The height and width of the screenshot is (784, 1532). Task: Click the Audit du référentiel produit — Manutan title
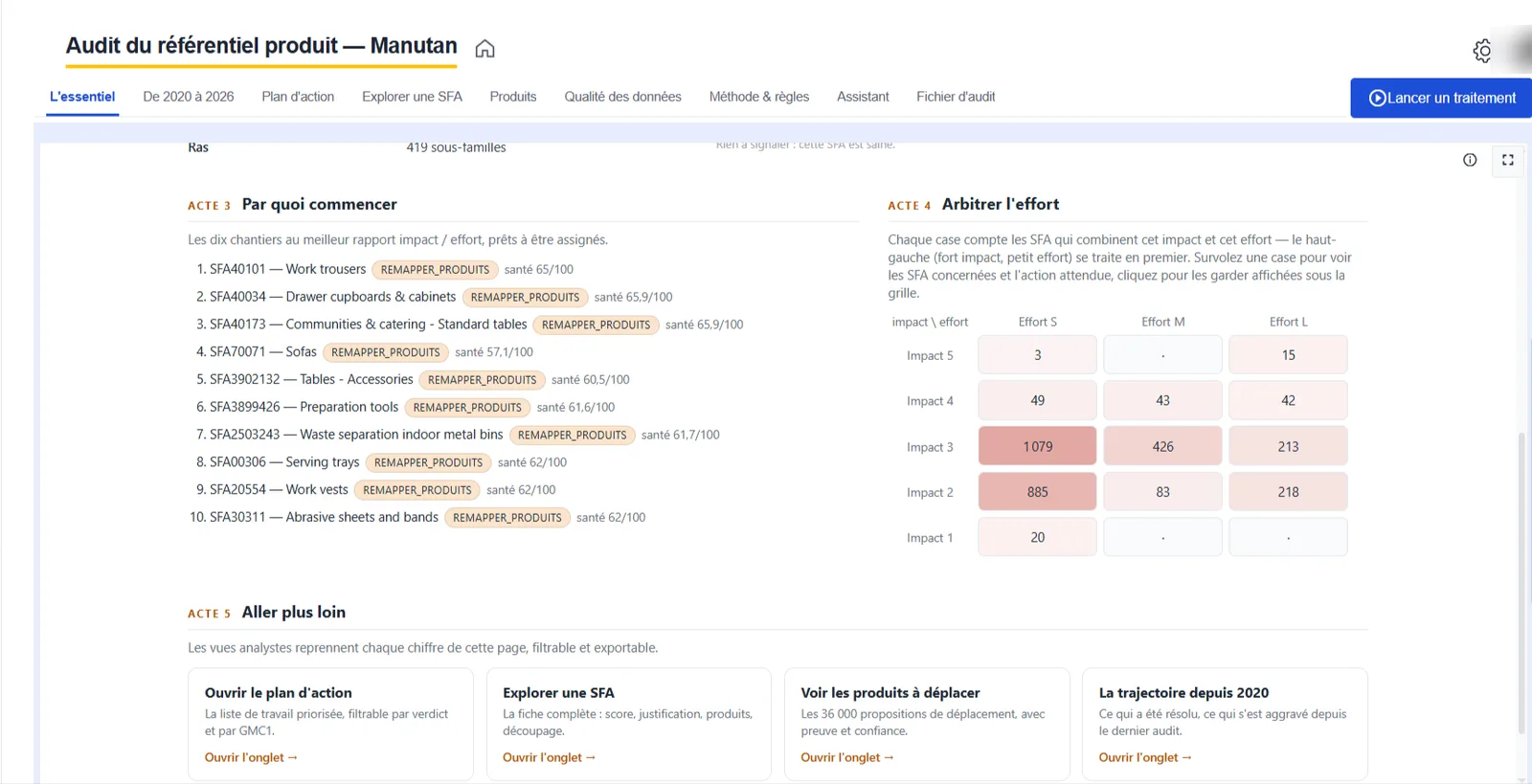[261, 46]
